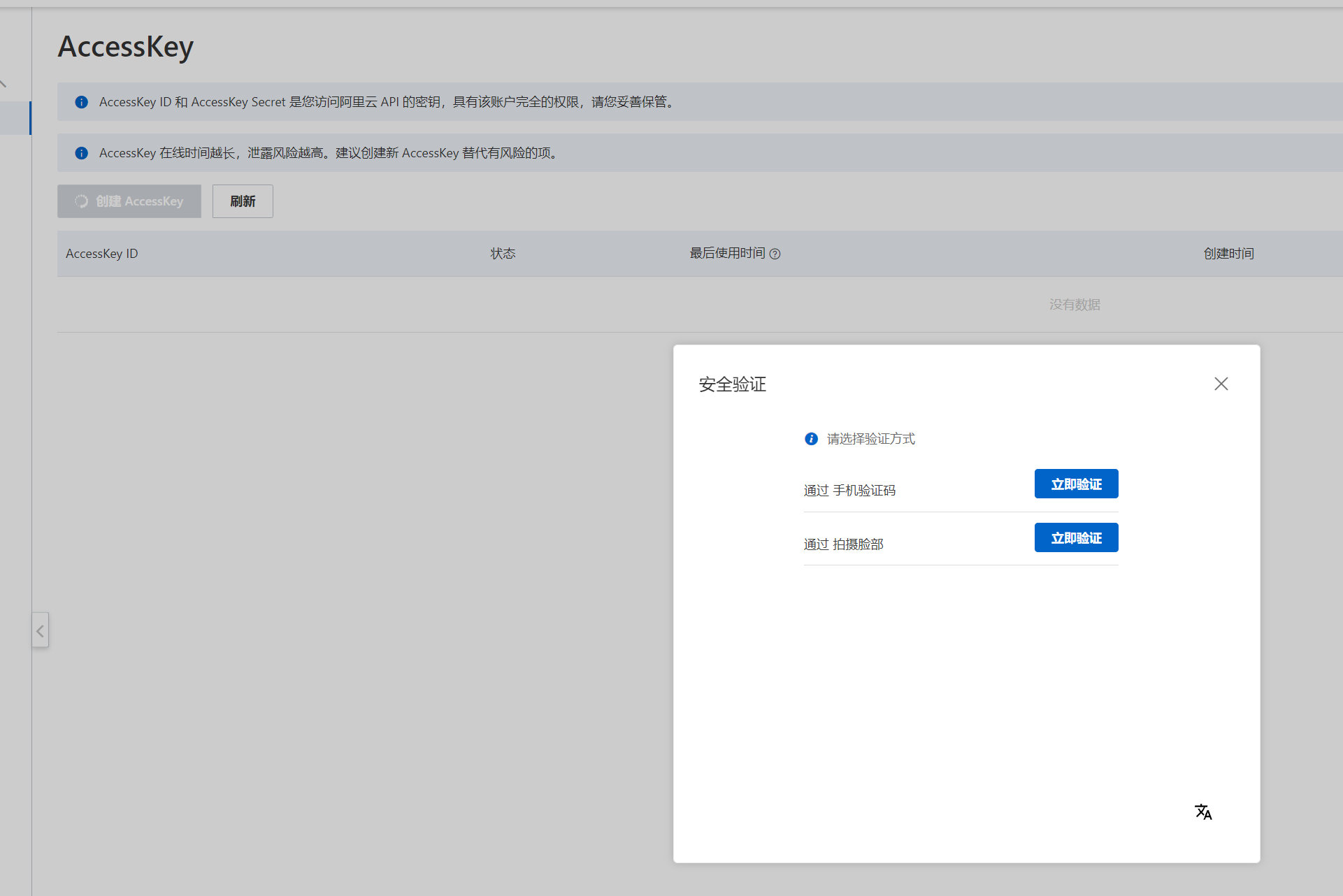This screenshot has height=896, width=1343.
Task: Click the AccessKey ID column header
Action: 102,254
